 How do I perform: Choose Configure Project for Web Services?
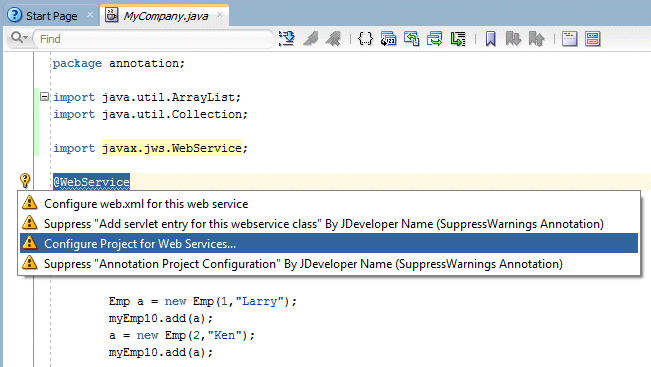pyautogui.click(x=329, y=243)
